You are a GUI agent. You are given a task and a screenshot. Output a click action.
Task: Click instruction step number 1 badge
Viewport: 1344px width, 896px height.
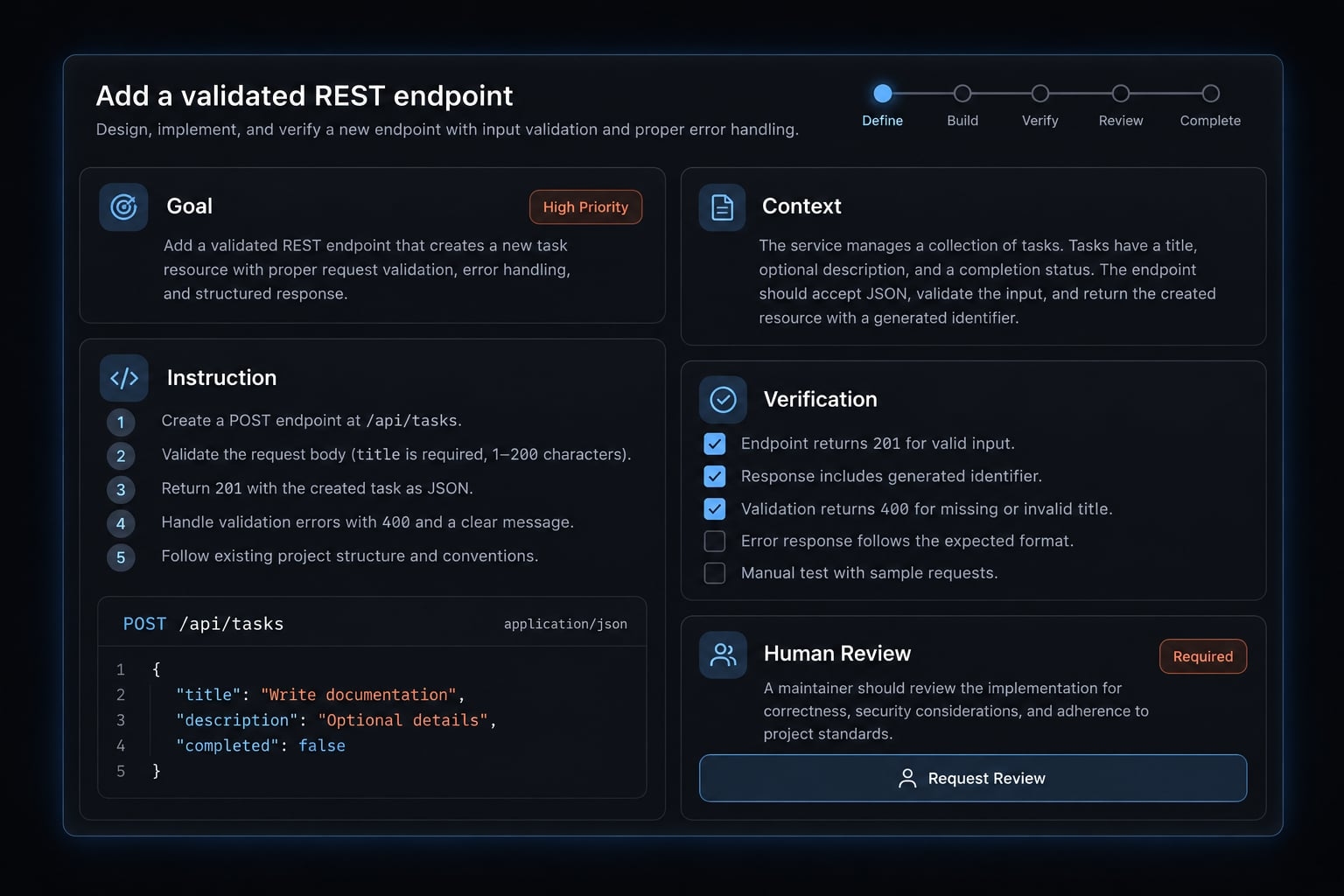(121, 423)
